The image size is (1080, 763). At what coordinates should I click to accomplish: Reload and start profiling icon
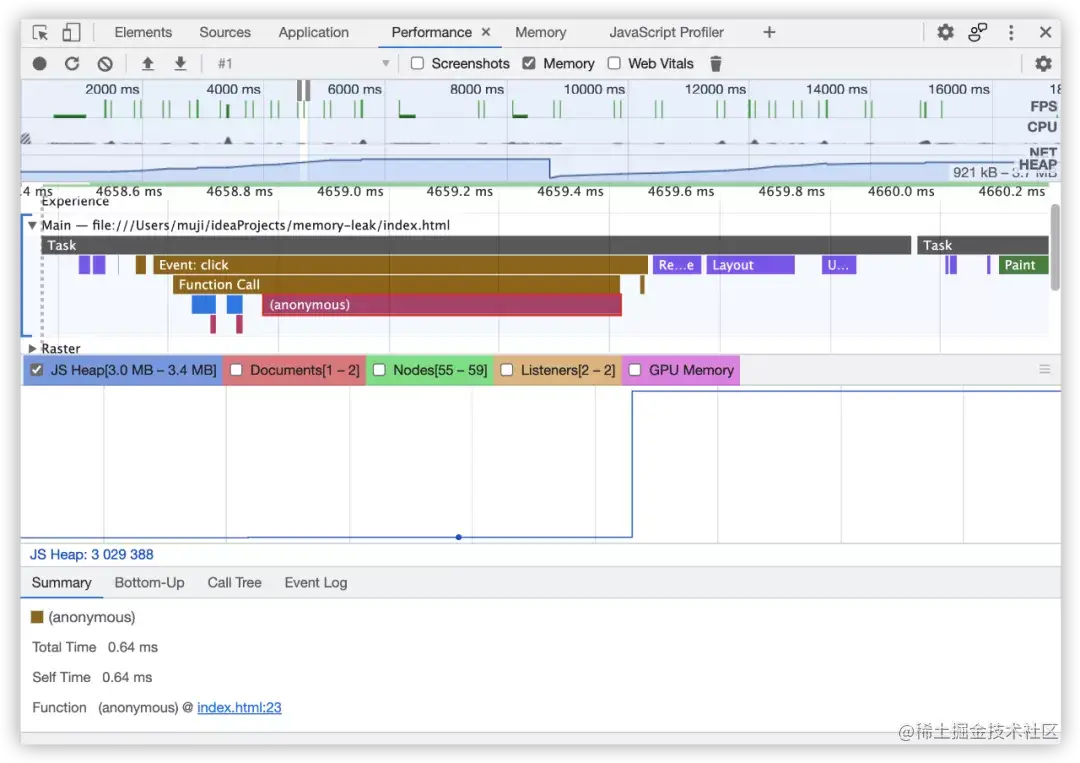[x=72, y=64]
